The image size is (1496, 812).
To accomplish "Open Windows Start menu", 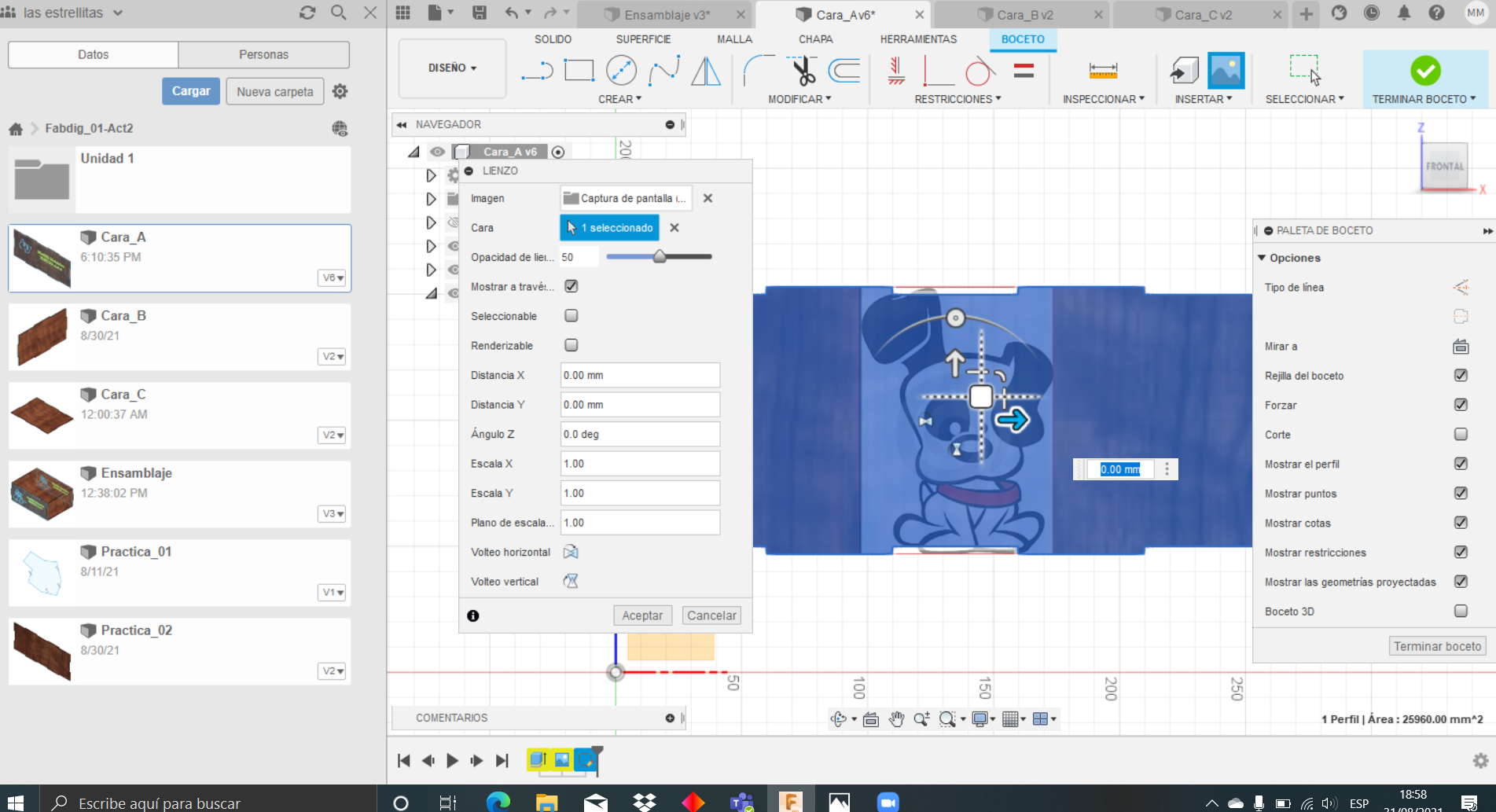I will coord(16,802).
